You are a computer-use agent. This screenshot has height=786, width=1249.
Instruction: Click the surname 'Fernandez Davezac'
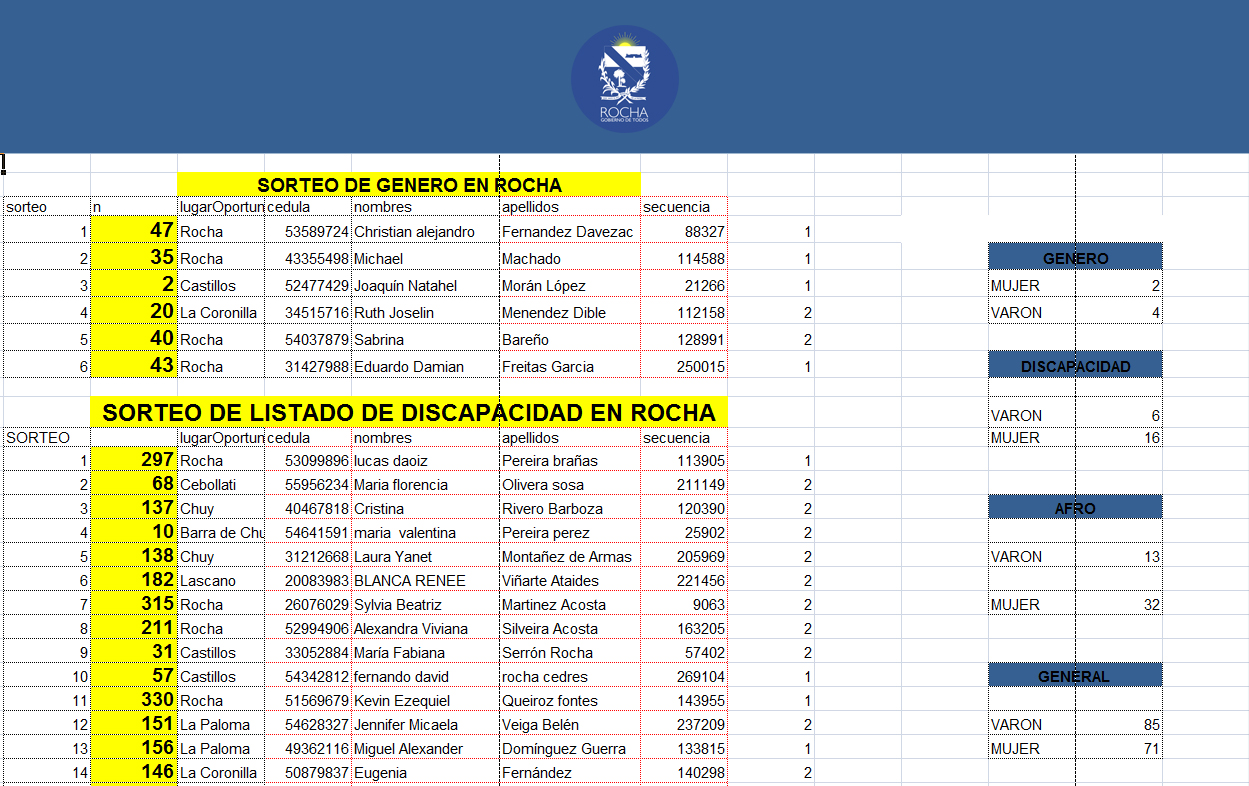pos(568,231)
